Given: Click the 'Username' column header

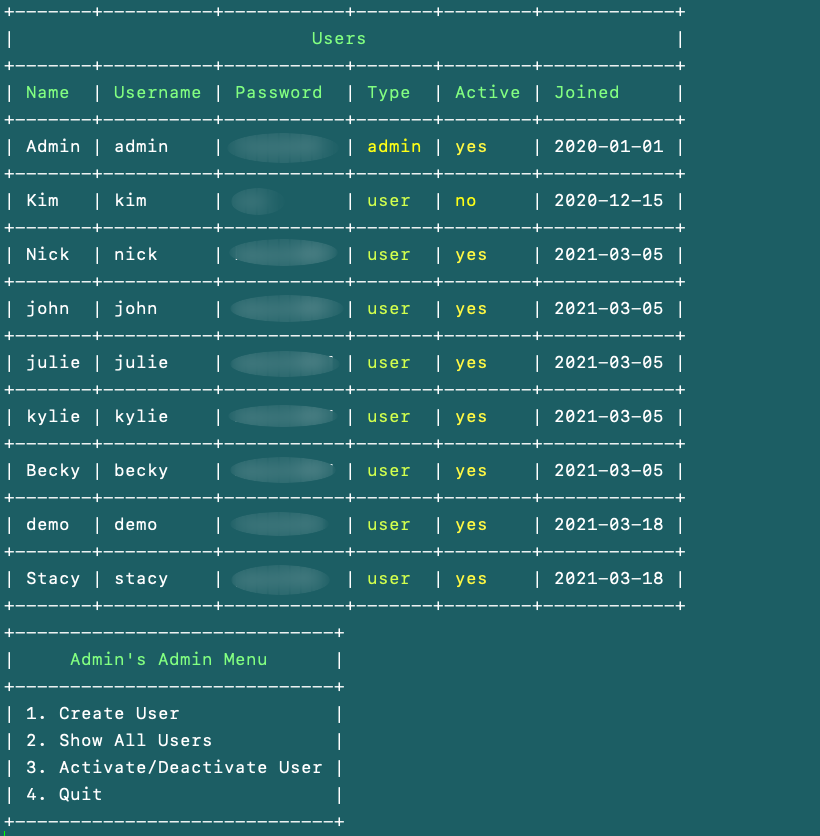Looking at the screenshot, I should click(x=157, y=93).
